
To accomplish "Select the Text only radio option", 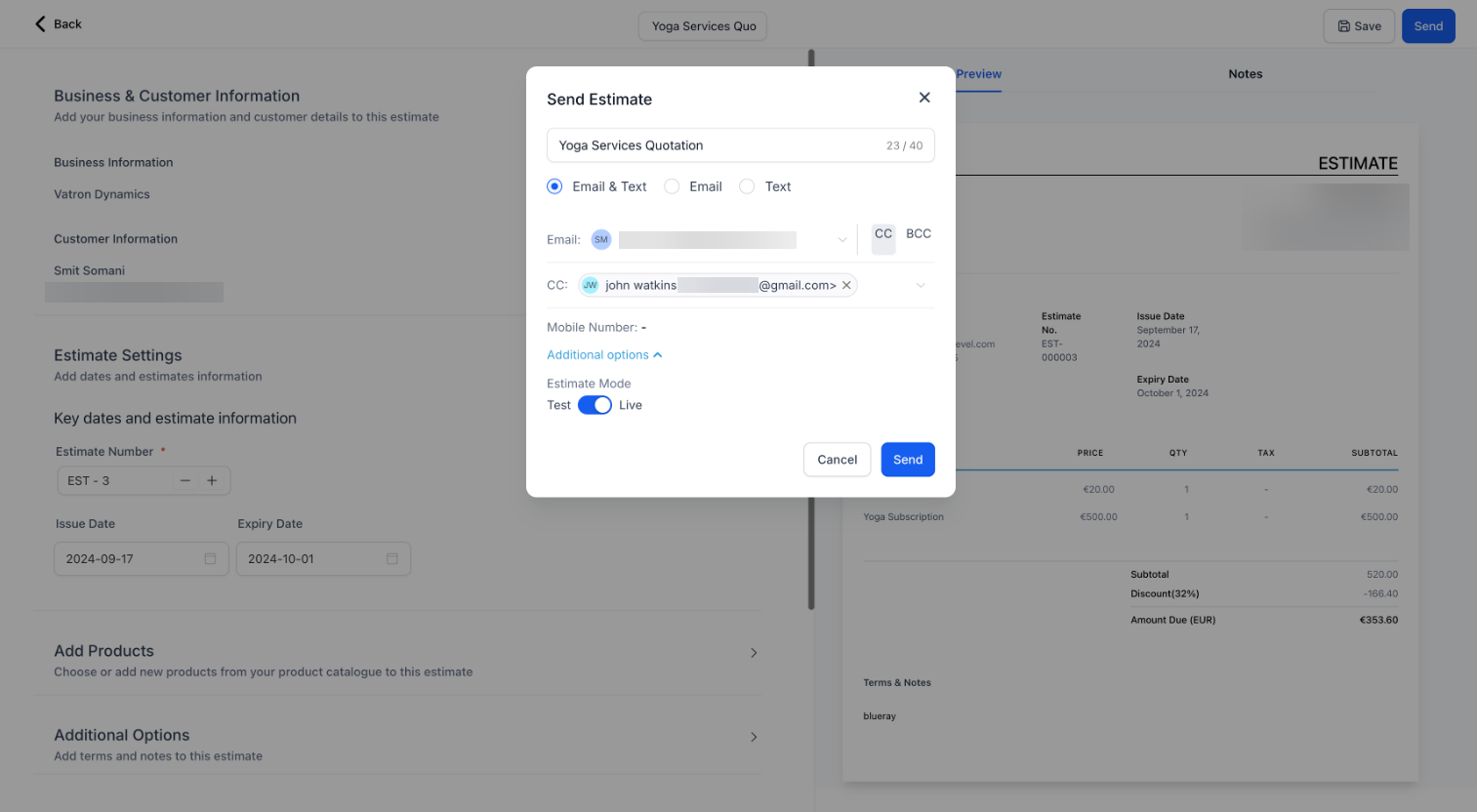I will pos(747,186).
